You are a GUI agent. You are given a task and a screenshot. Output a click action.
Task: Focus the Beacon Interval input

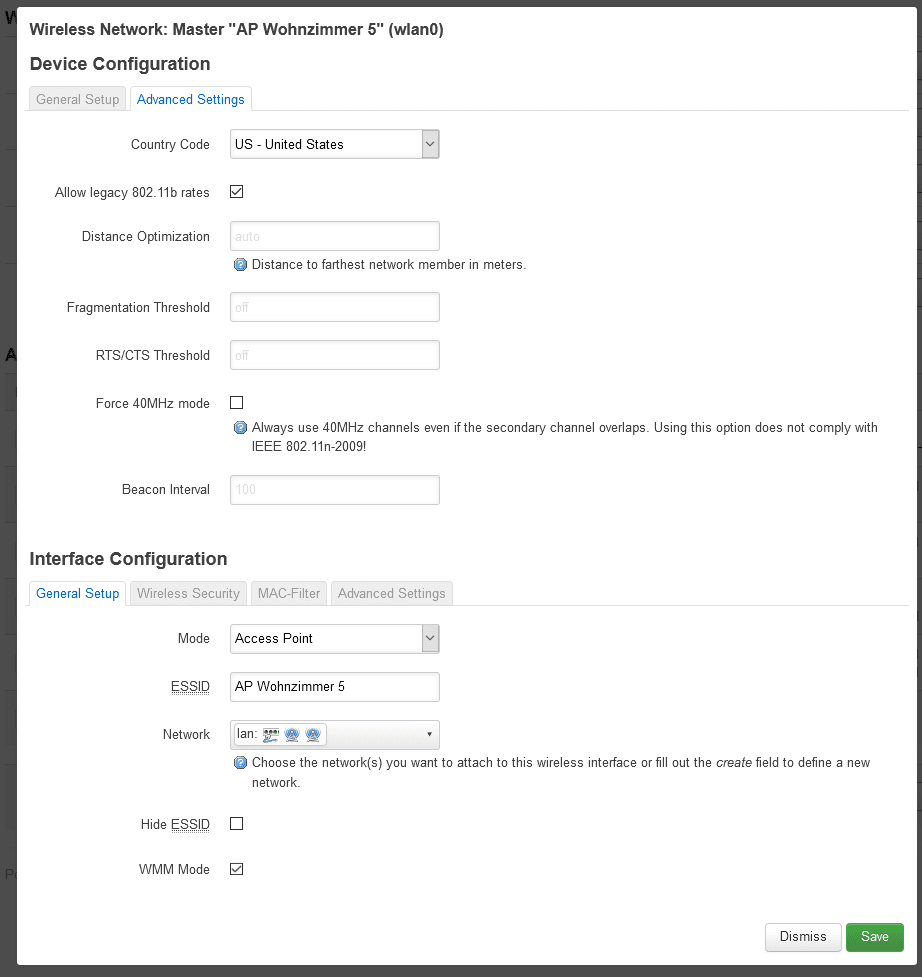click(x=334, y=490)
